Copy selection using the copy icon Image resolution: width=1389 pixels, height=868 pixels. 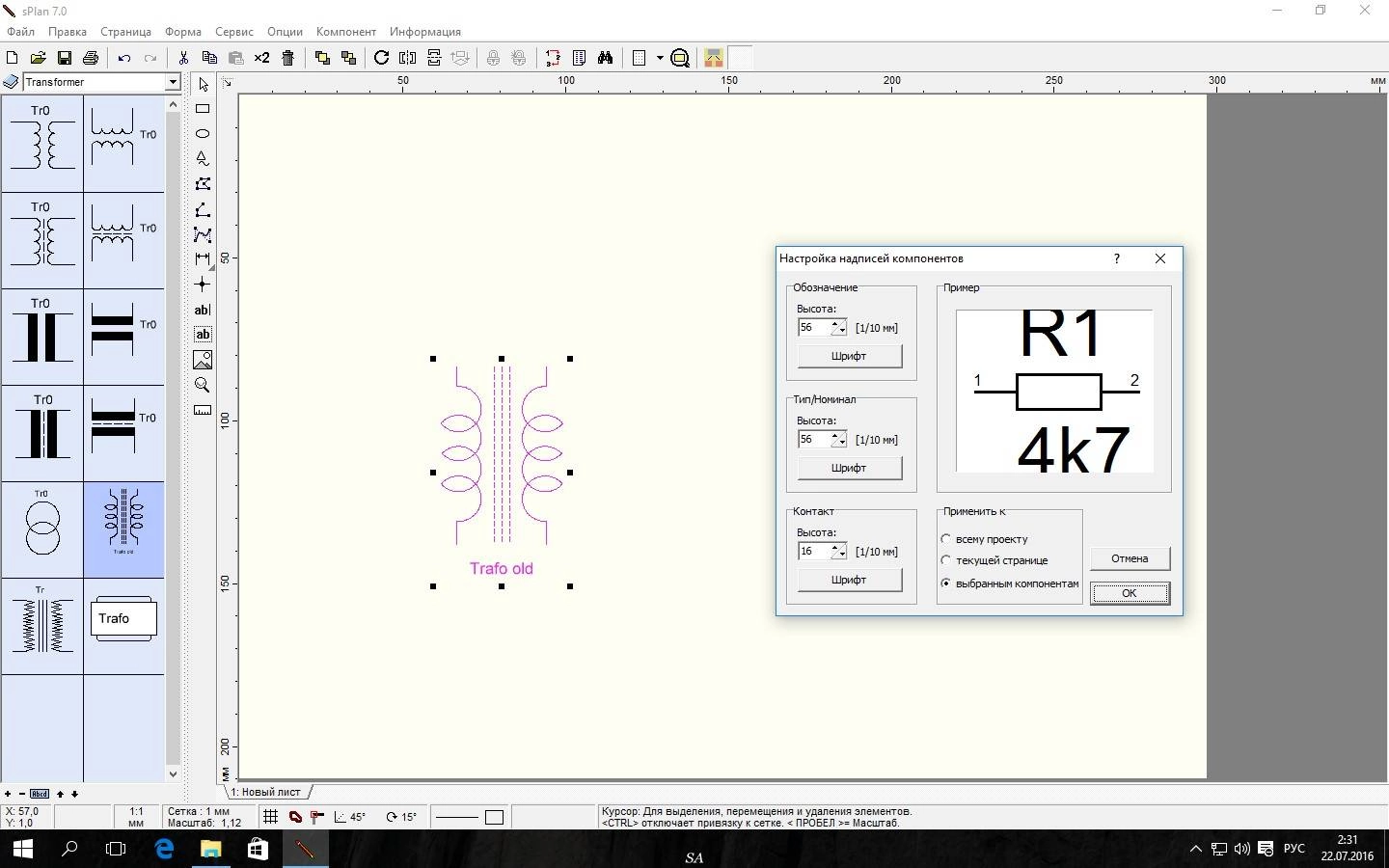209,58
